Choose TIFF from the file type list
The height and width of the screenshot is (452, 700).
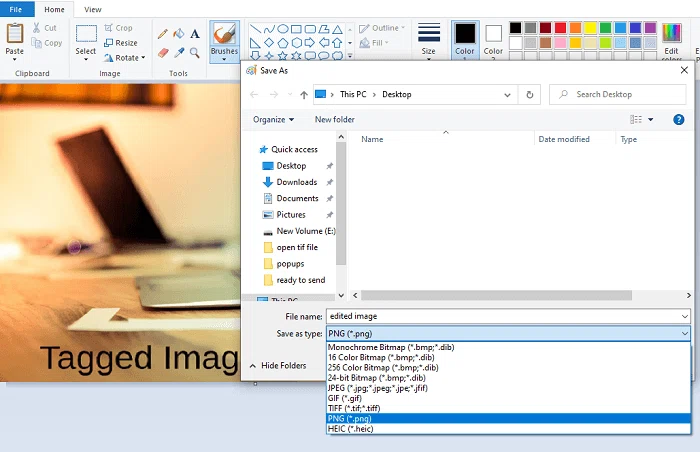[508, 408]
